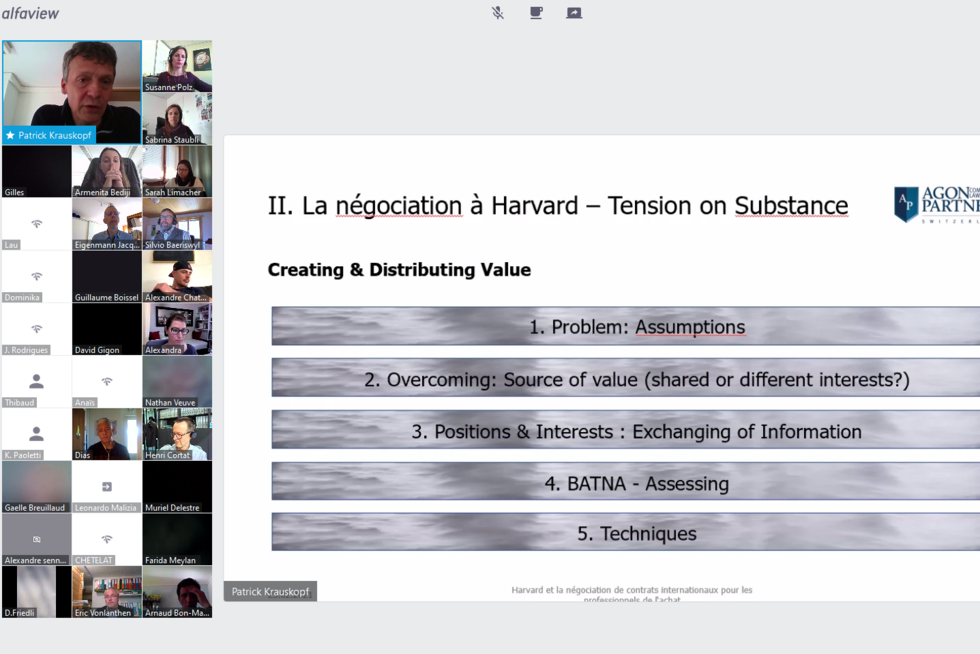Image resolution: width=980 pixels, height=654 pixels.
Task: Select Eric Vonlanthen's video tile
Action: click(107, 591)
